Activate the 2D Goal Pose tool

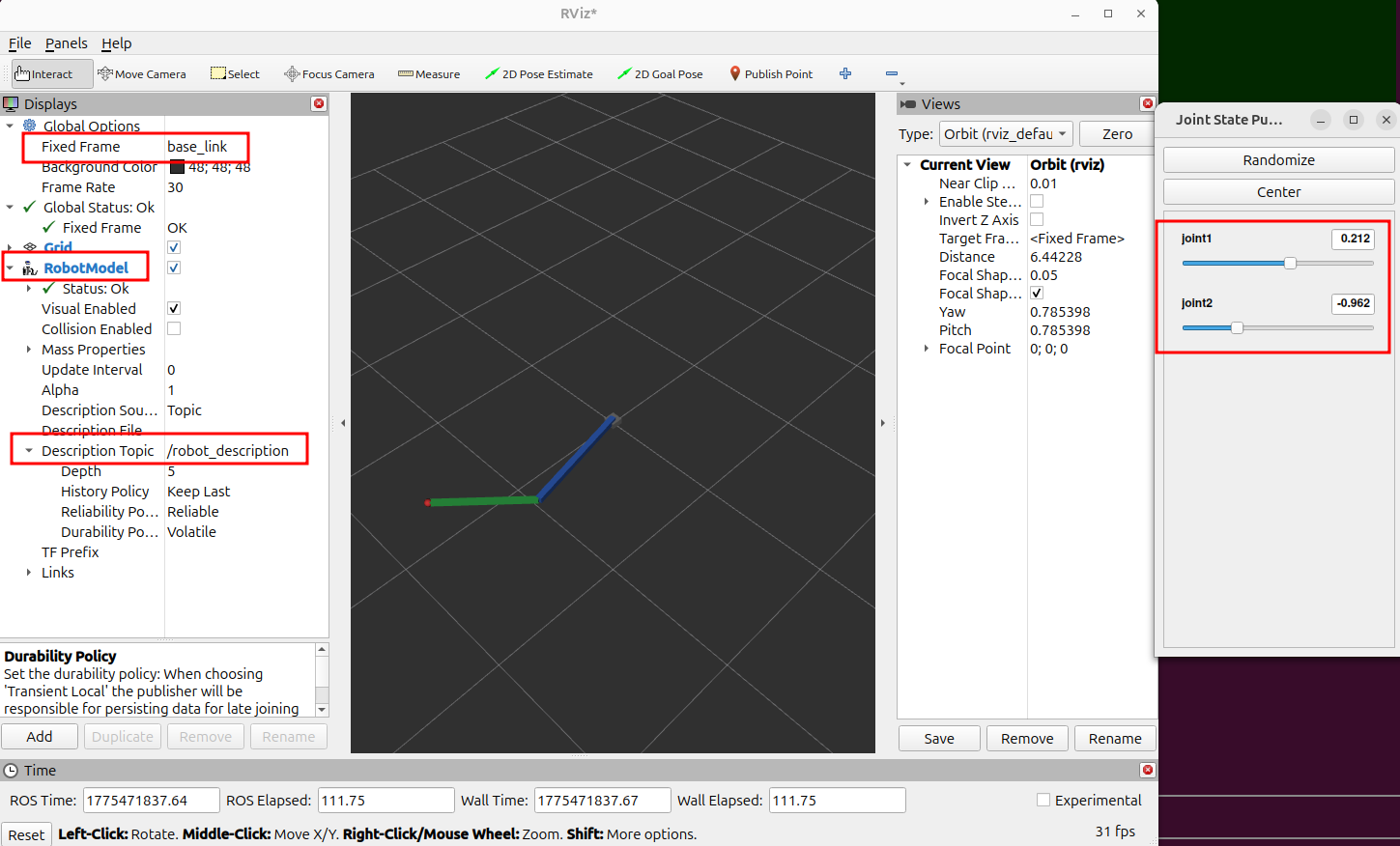pos(661,74)
